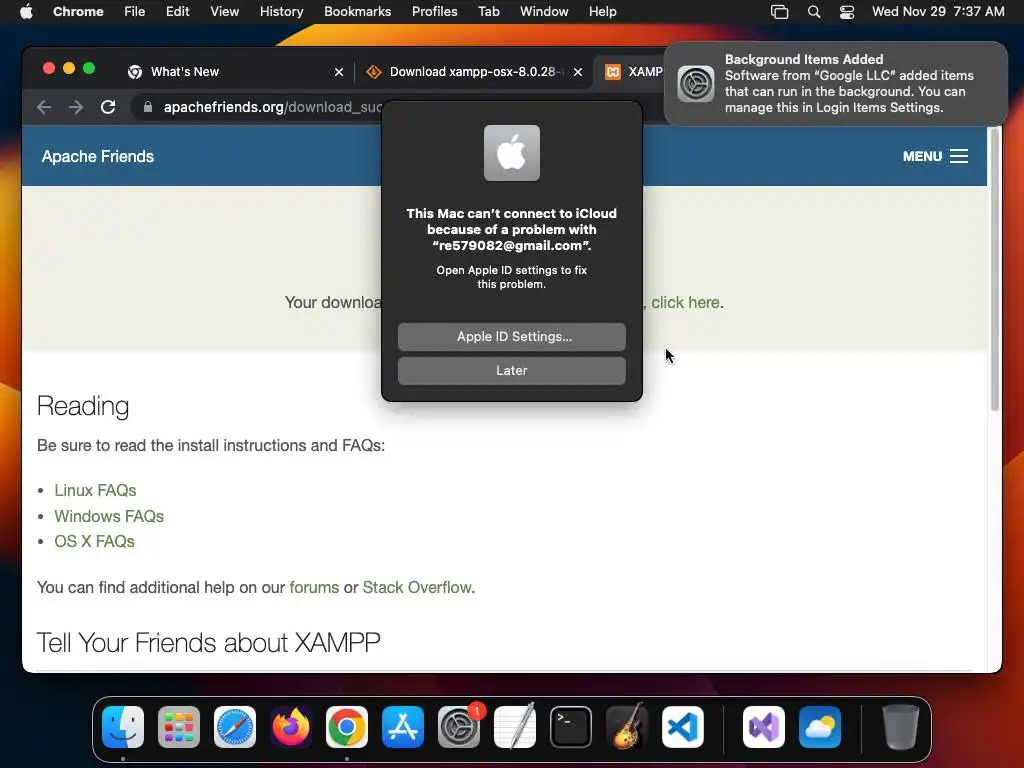Launch Visual Studio Code from dock

[x=682, y=727]
